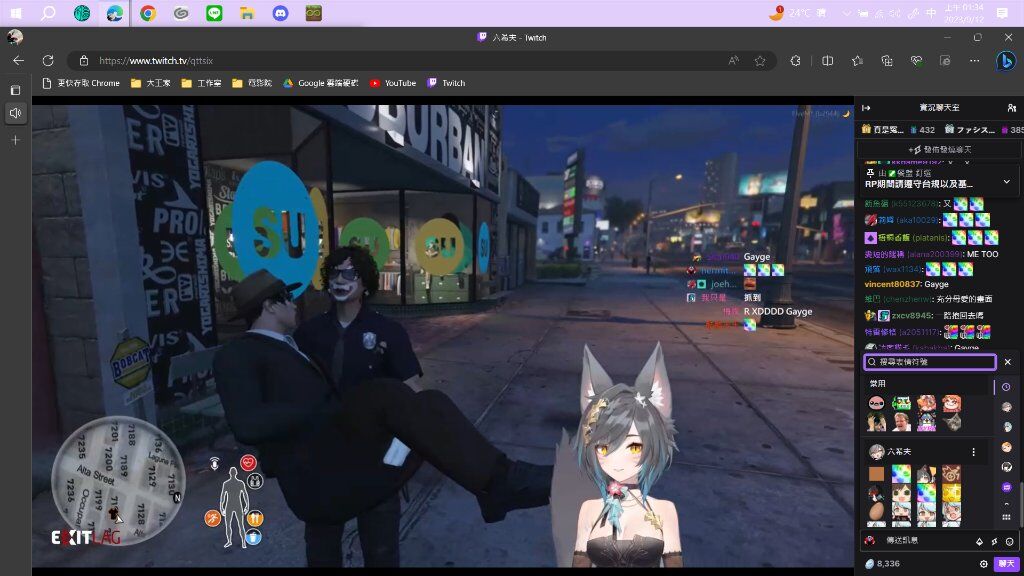
Task: Expand the third bookmarks folder
Action: click(252, 83)
